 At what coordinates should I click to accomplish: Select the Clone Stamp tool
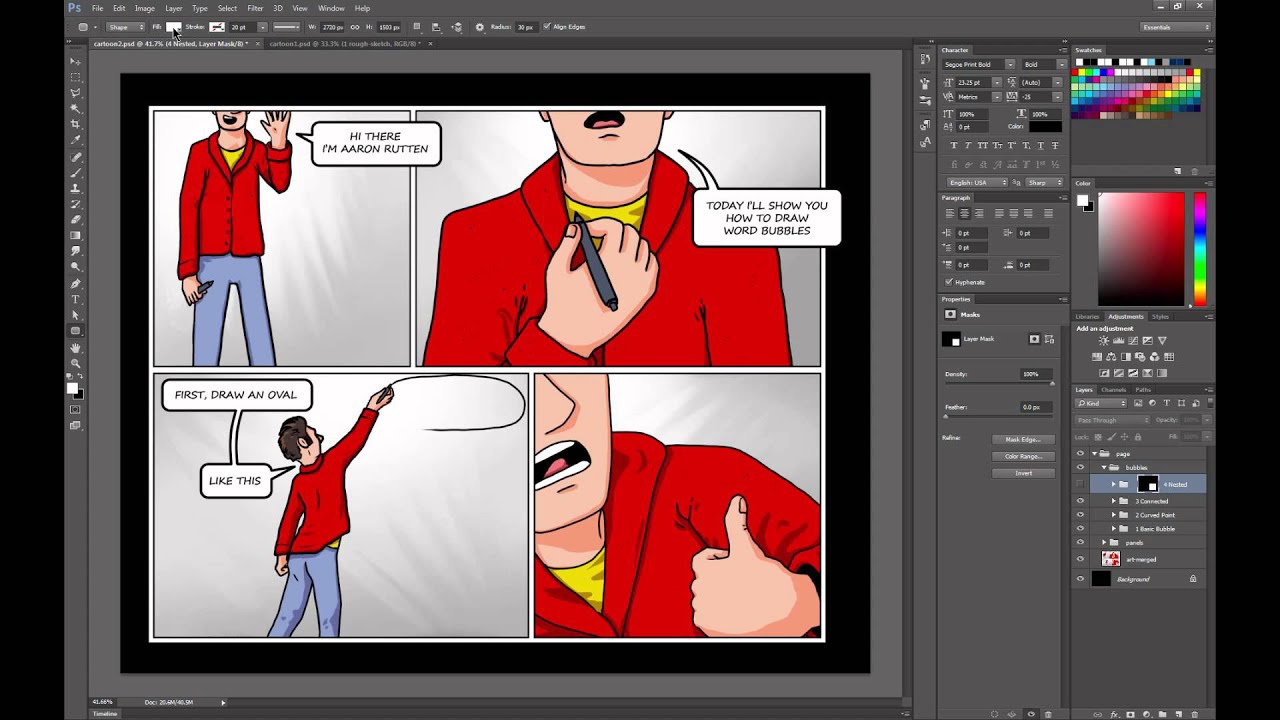pos(75,188)
